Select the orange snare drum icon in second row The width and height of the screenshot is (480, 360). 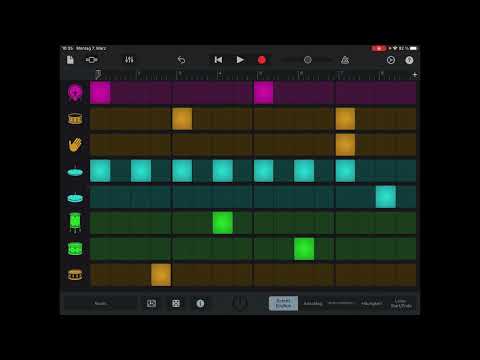tap(75, 119)
